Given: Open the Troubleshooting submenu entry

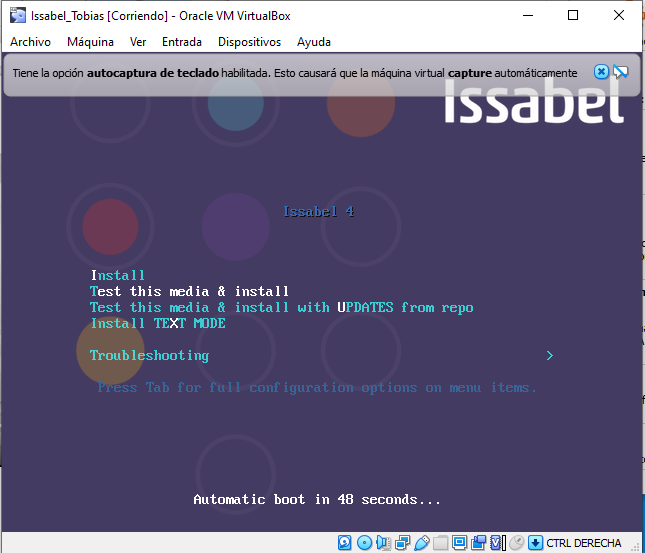Looking at the screenshot, I should click(x=149, y=356).
